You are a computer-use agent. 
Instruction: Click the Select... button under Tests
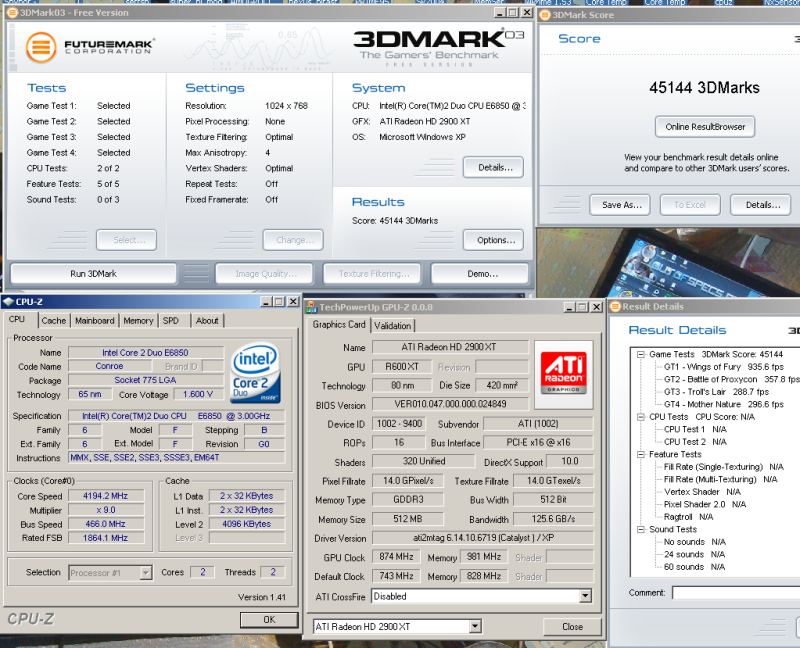(127, 240)
